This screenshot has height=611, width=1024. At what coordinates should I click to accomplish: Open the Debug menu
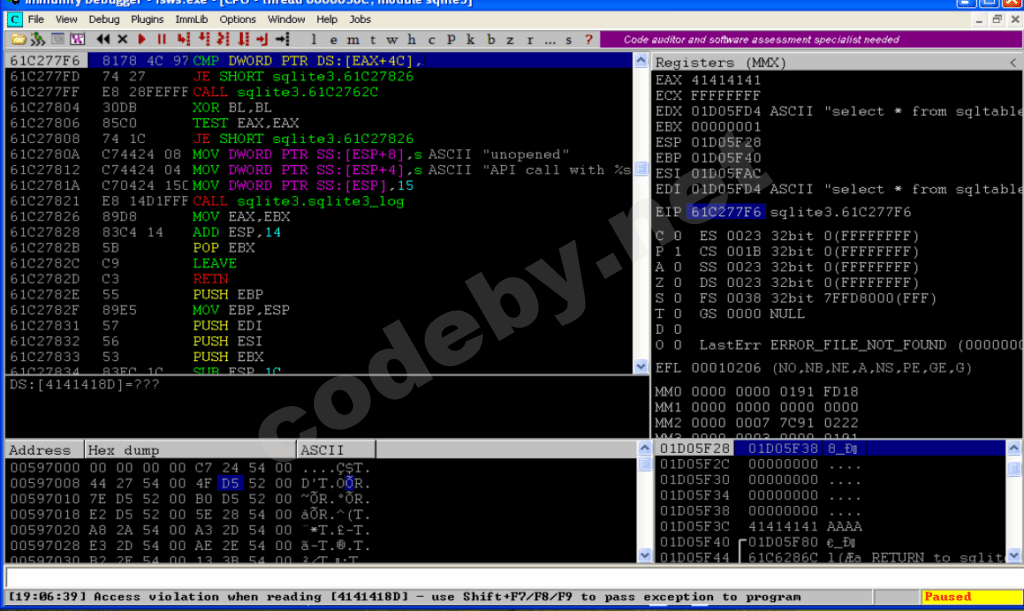[x=104, y=20]
